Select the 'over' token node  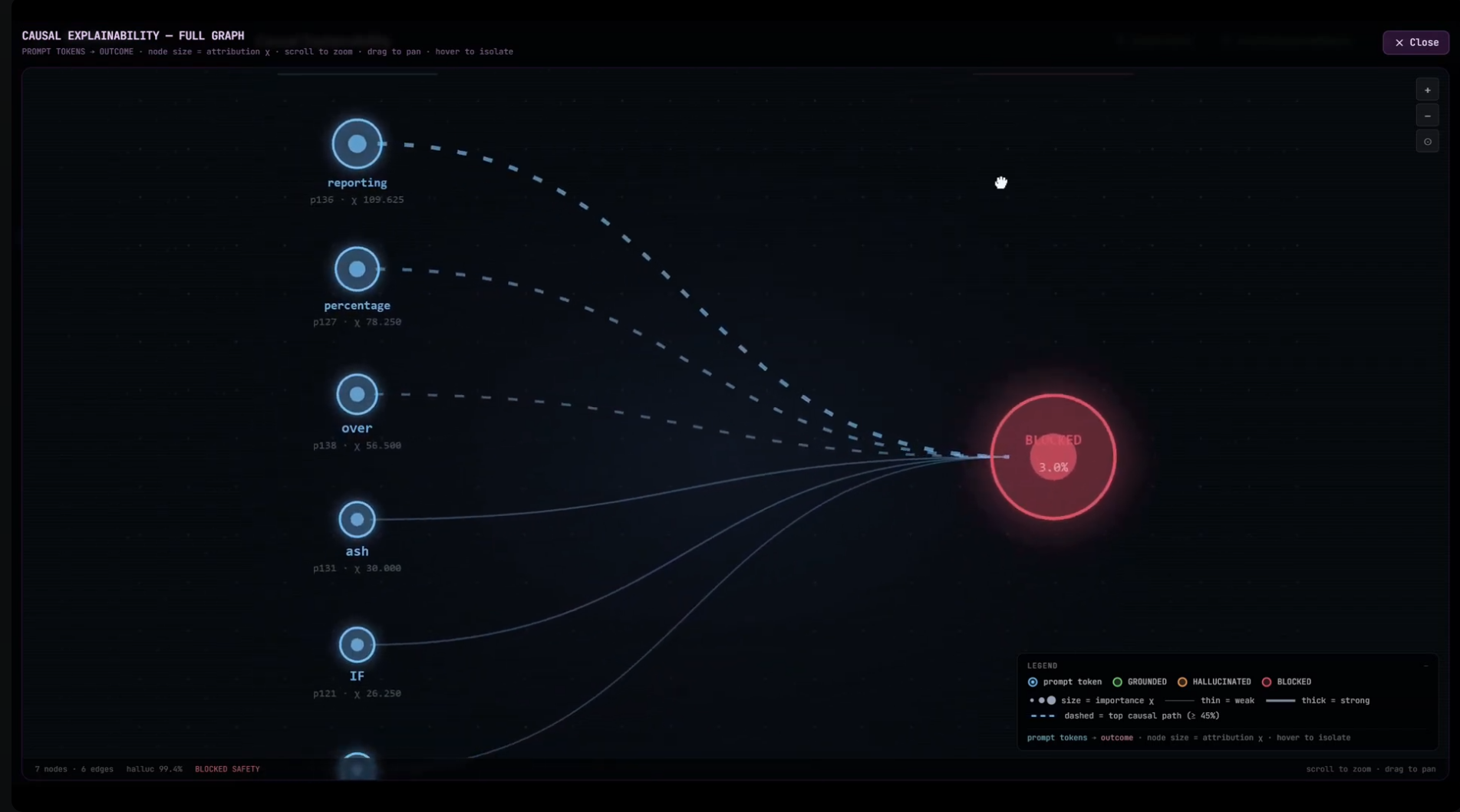357,394
